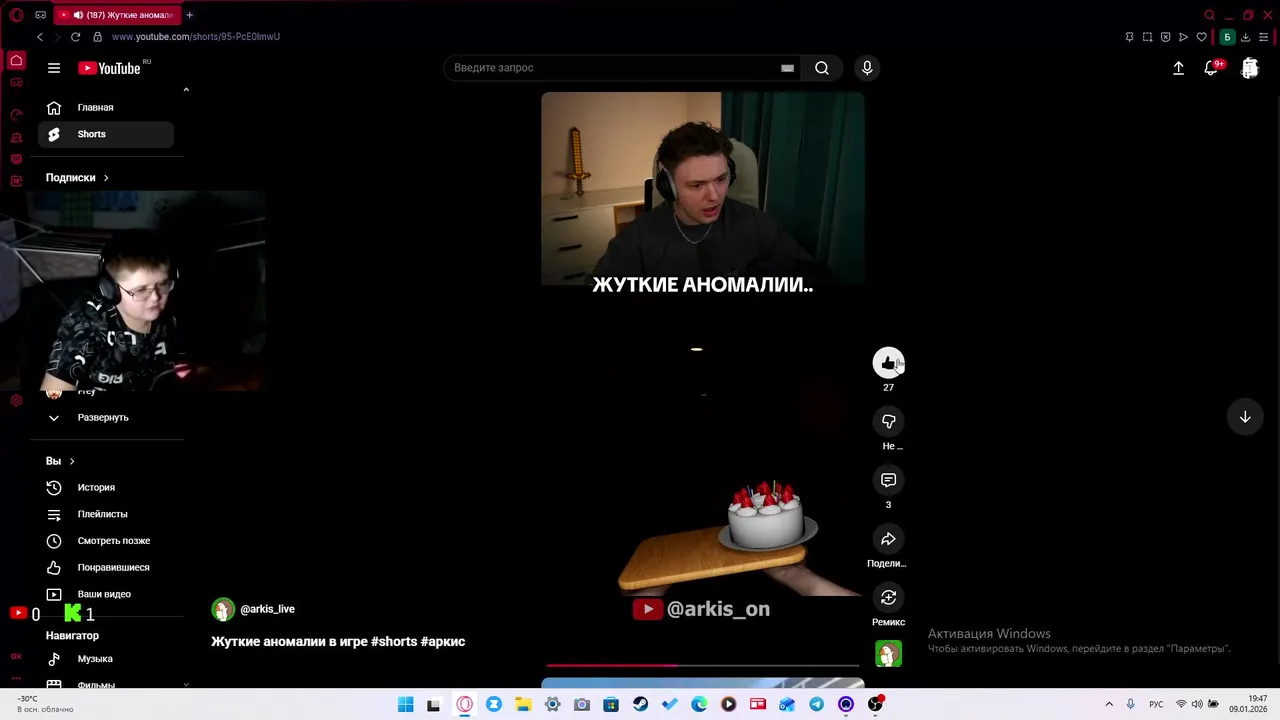Open Opera GX main menu logo
This screenshot has width=1280, height=720.
[16, 15]
